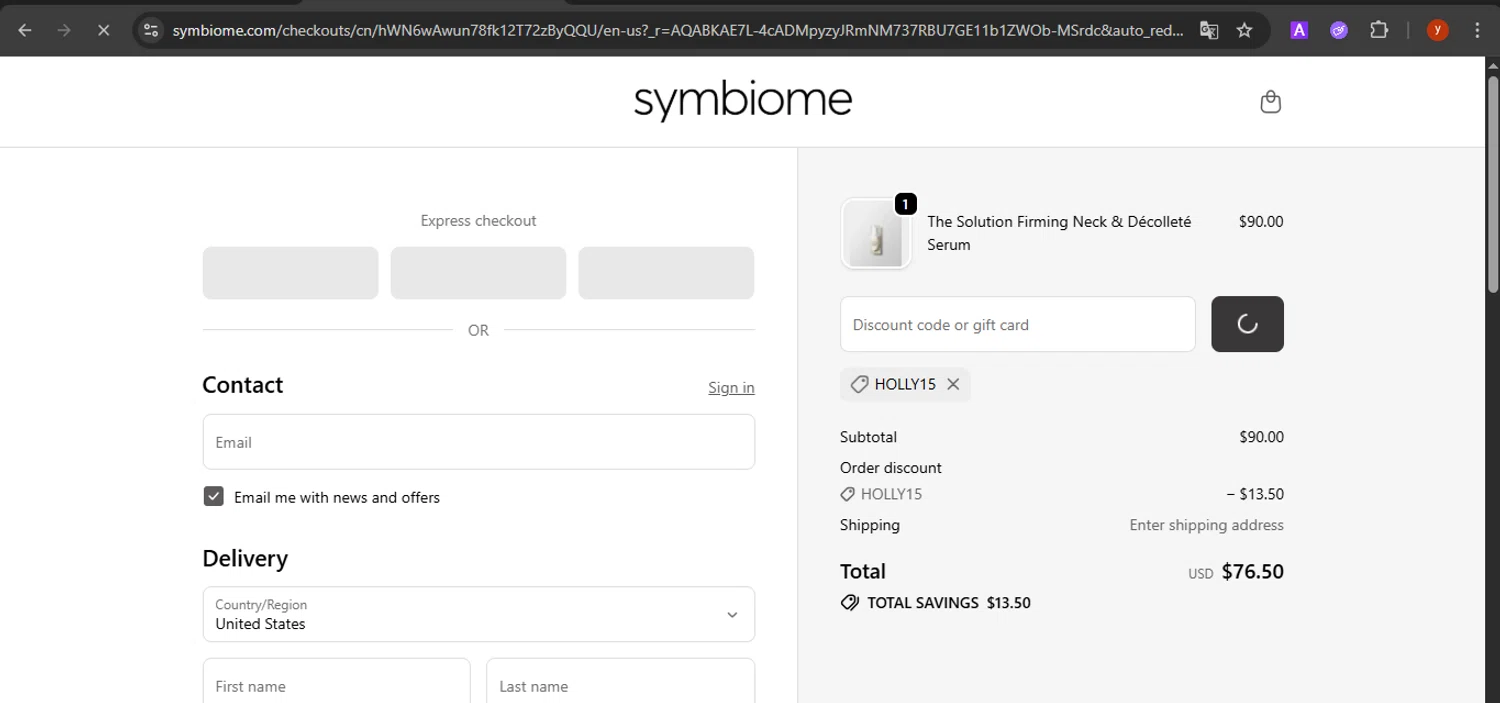Open site information icon in address bar
This screenshot has width=1500, height=703.
(151, 30)
